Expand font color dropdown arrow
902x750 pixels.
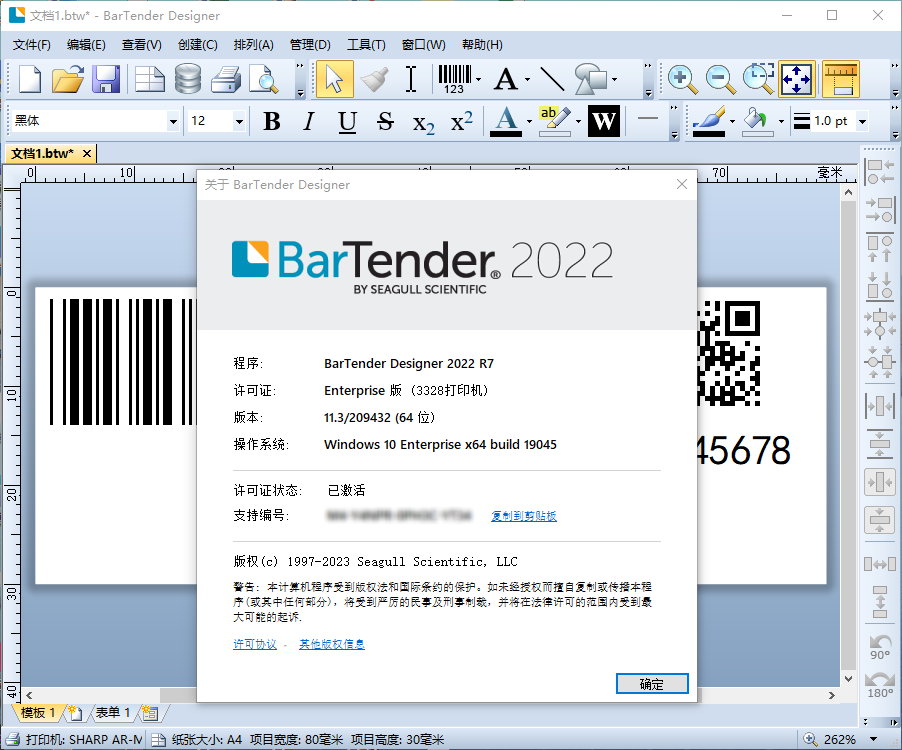(529, 121)
